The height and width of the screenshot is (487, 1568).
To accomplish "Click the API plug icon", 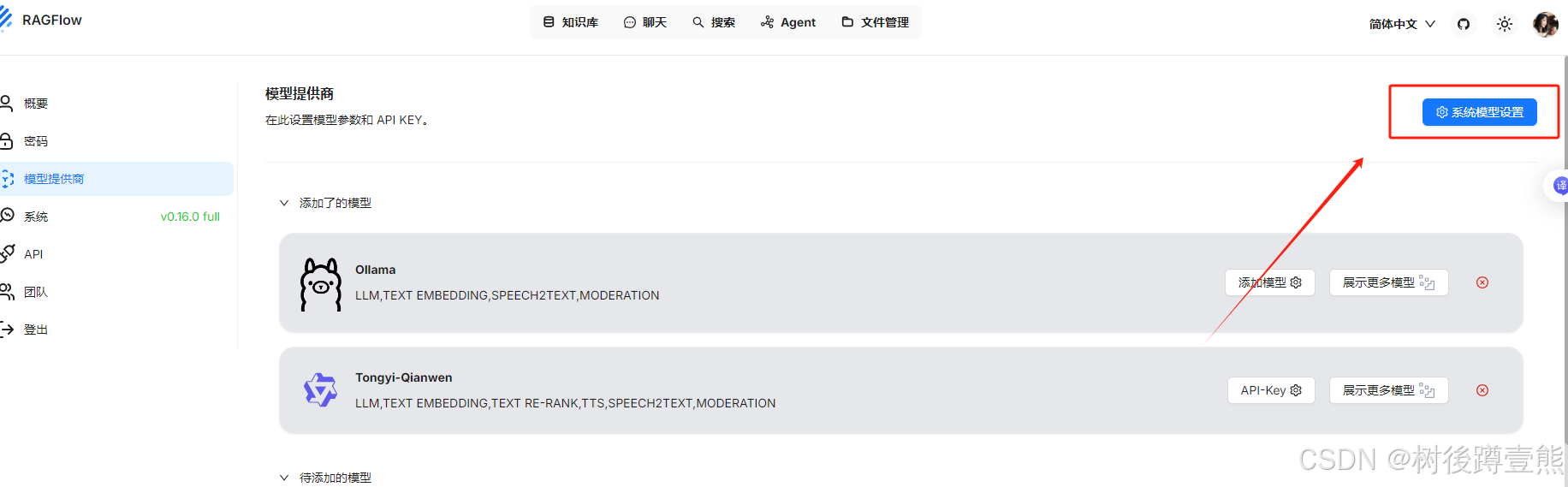I will click(x=7, y=253).
